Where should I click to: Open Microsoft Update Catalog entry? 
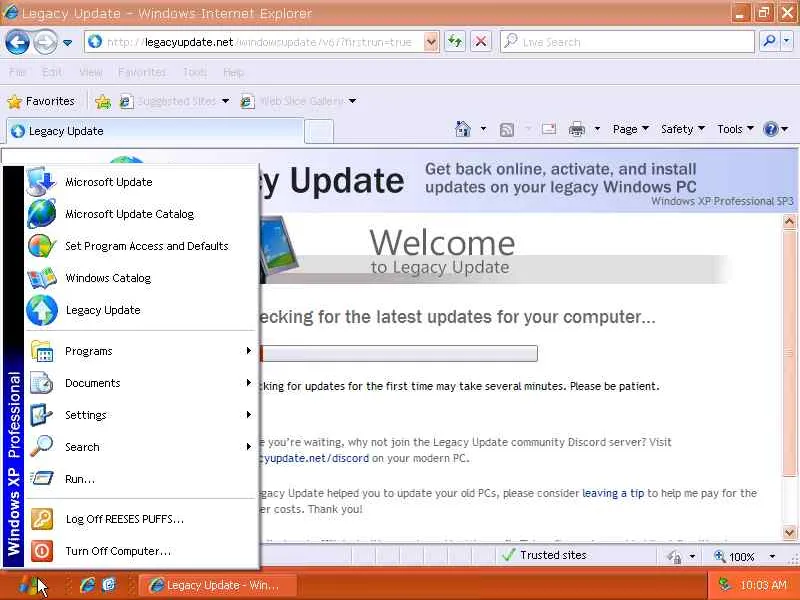pos(142,214)
